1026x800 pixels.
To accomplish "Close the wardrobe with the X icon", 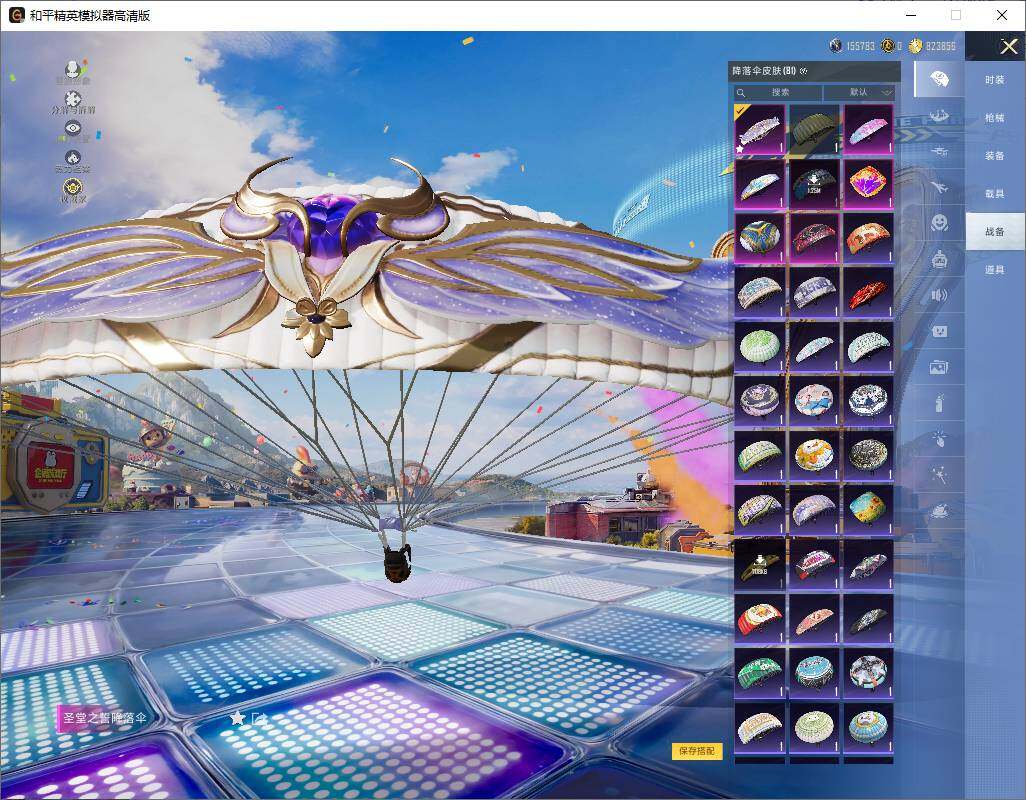I will pos(1008,46).
